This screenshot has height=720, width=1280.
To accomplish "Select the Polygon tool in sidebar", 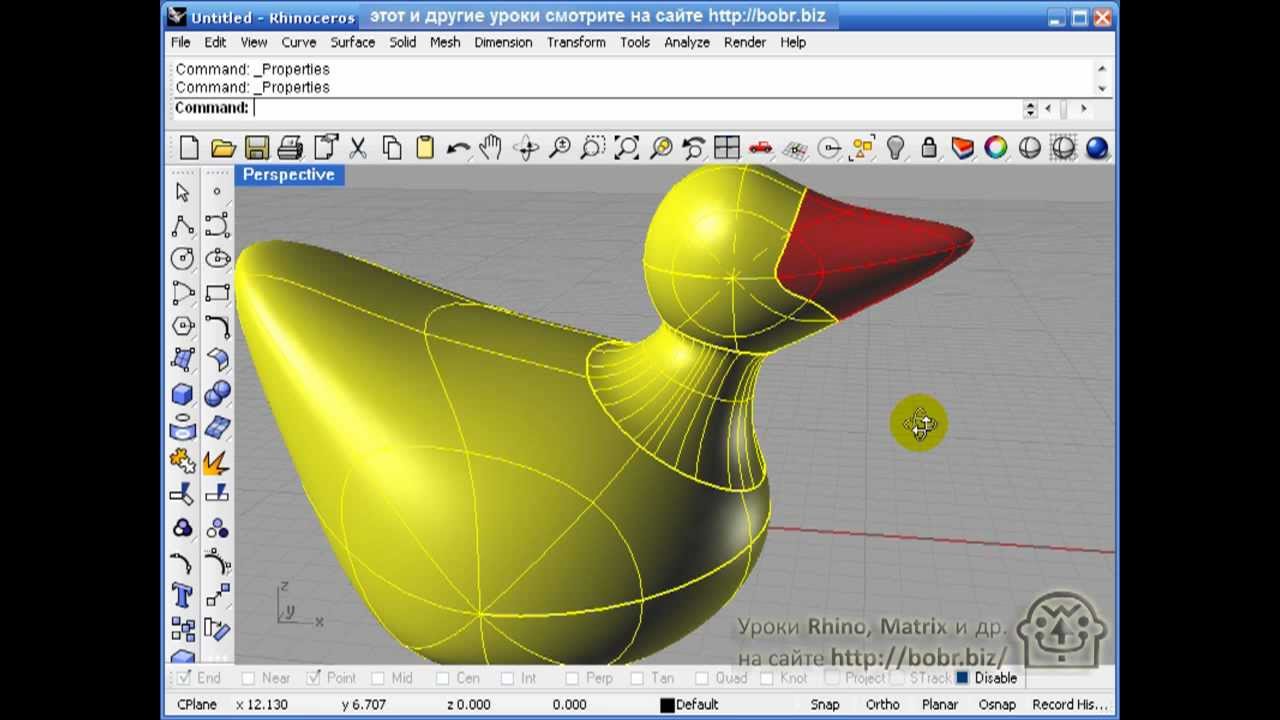I will click(182, 326).
